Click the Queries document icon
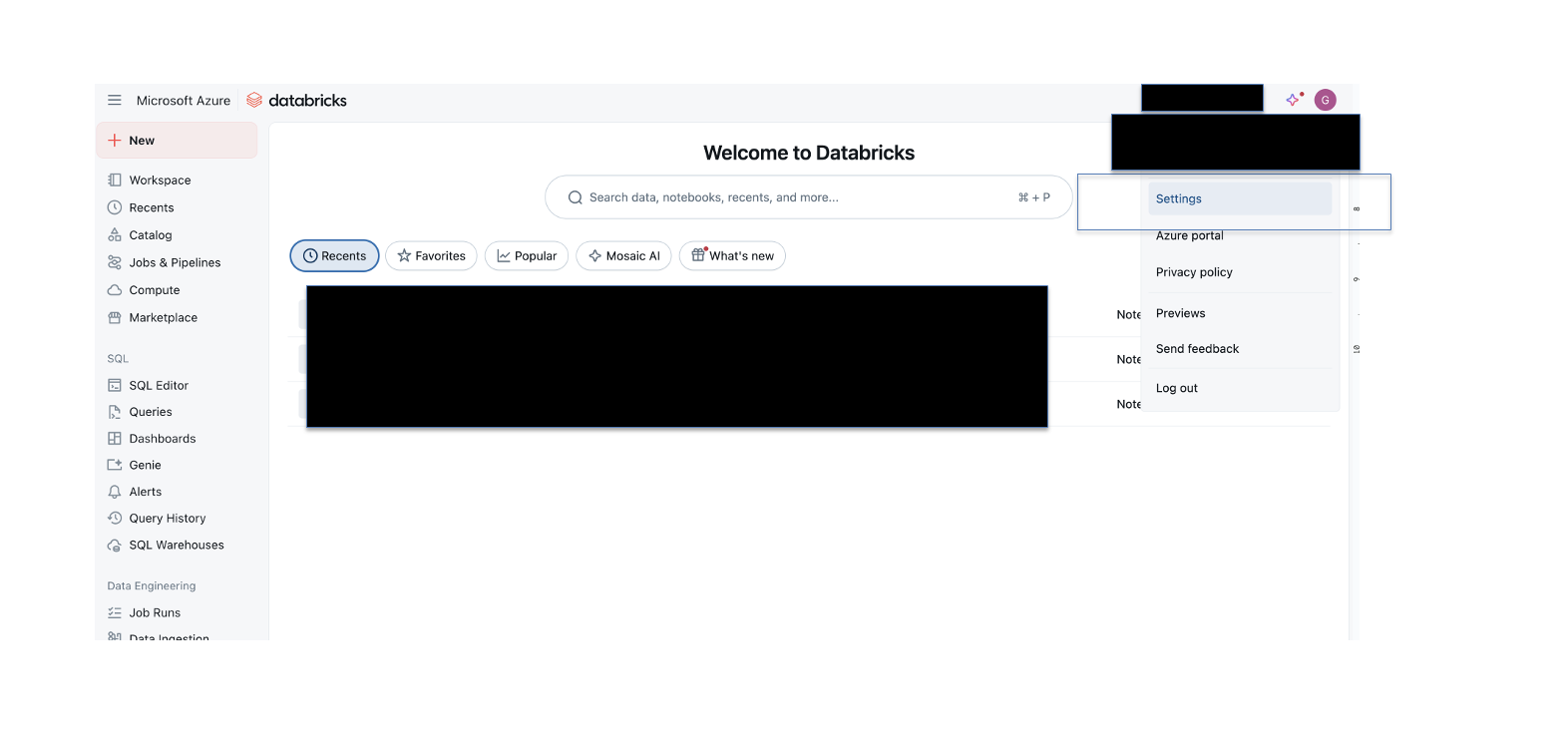This screenshot has width=1568, height=744. click(115, 412)
